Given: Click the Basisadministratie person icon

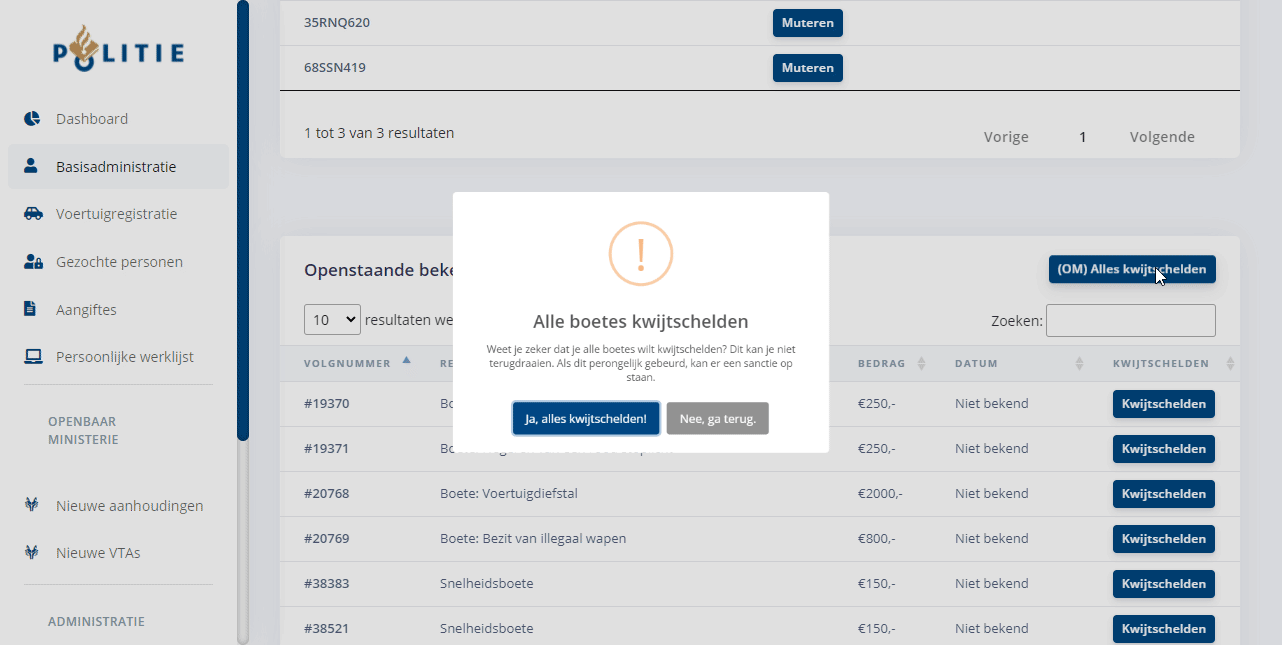Looking at the screenshot, I should pos(32,166).
